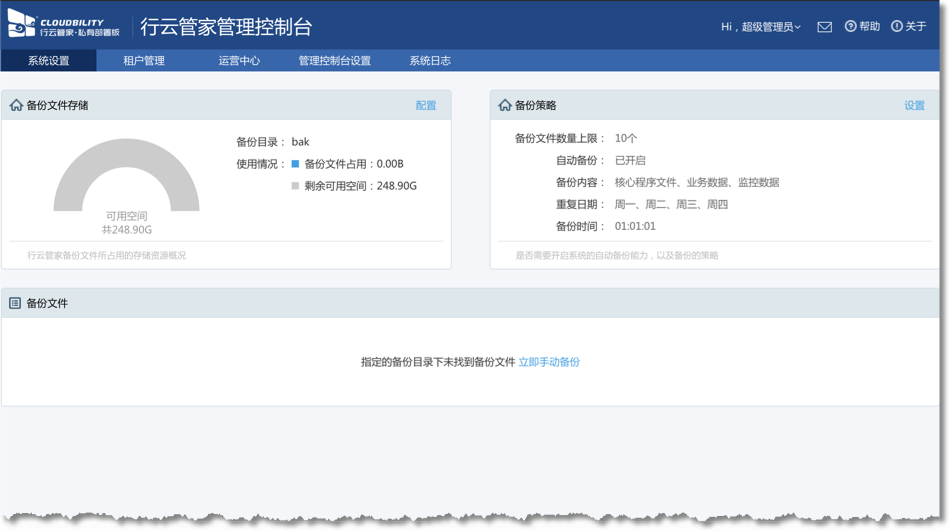Click 配置 link in storage panel
The height and width of the screenshot is (532, 950).
[426, 105]
